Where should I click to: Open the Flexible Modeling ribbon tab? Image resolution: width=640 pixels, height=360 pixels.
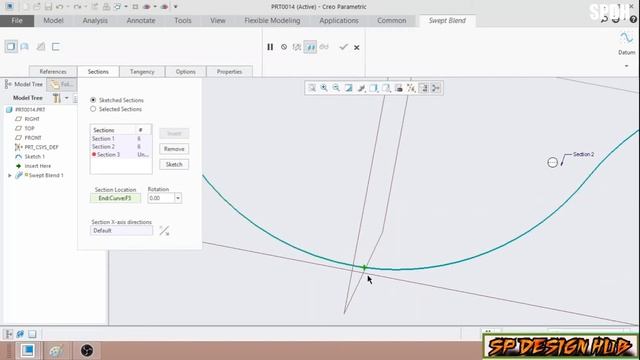[272, 20]
